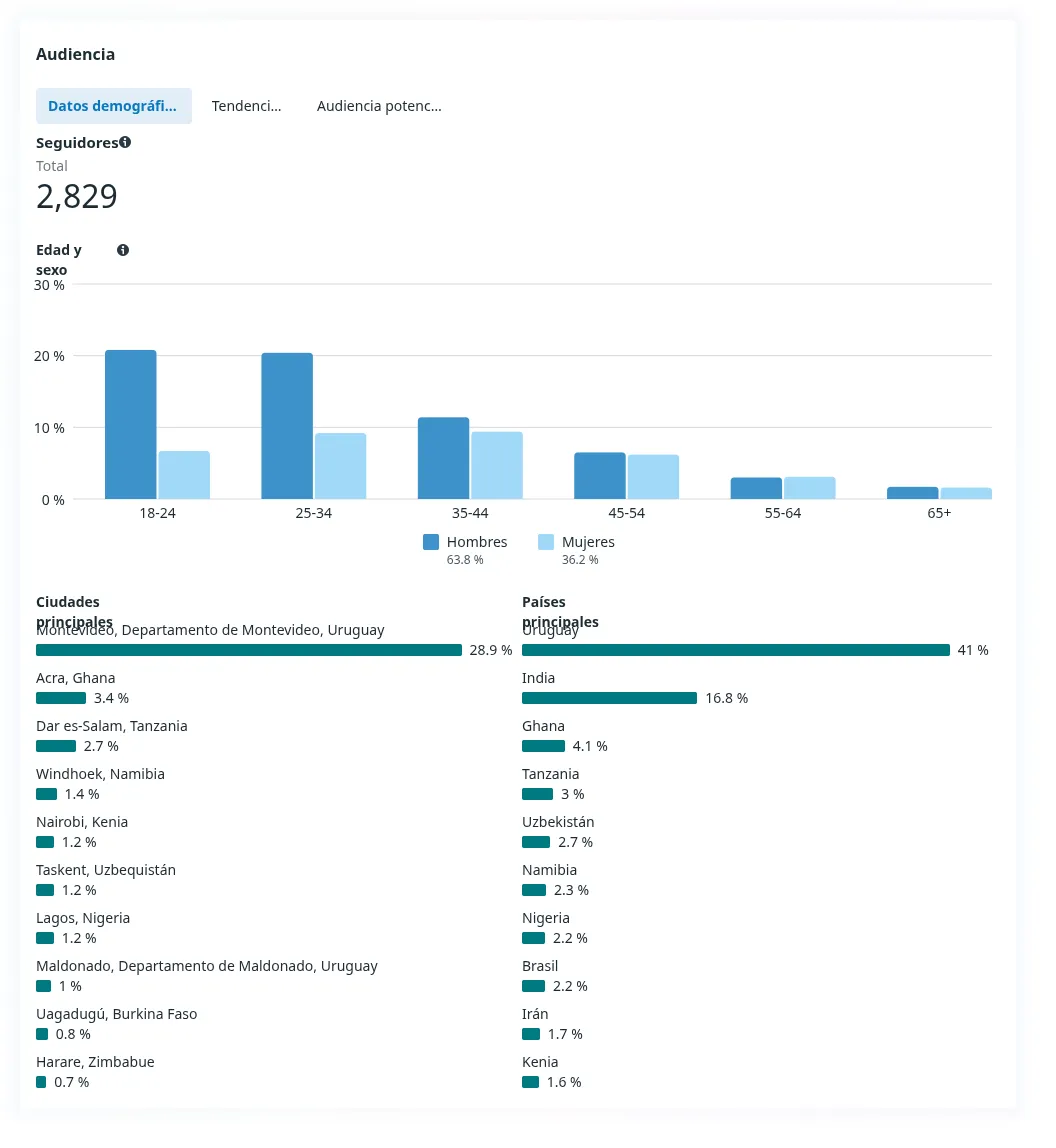This screenshot has height=1148, width=1056.
Task: Click the Montevideo 28.9 % city bar
Action: [x=249, y=650]
